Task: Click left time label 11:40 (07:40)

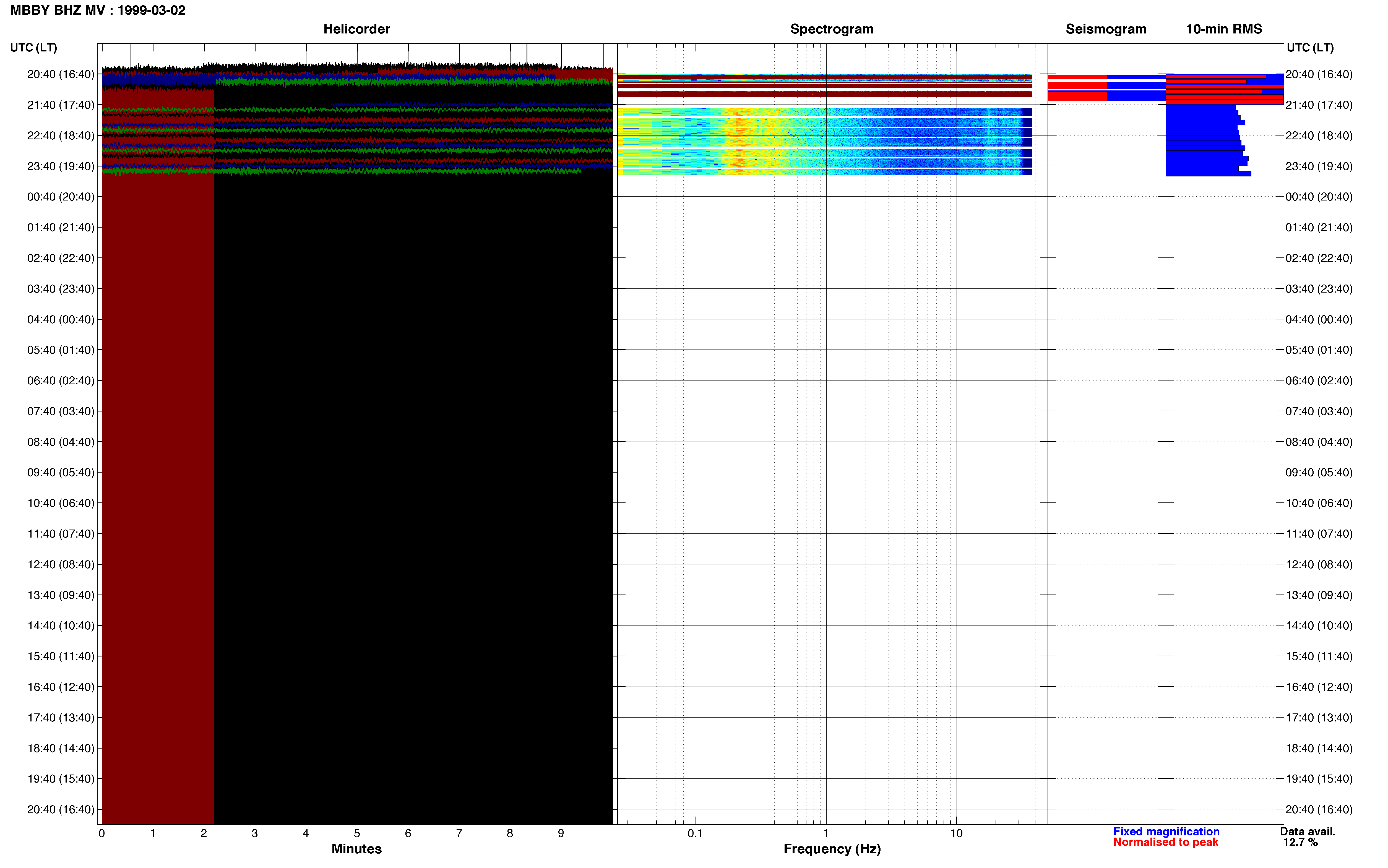Action: [x=60, y=534]
